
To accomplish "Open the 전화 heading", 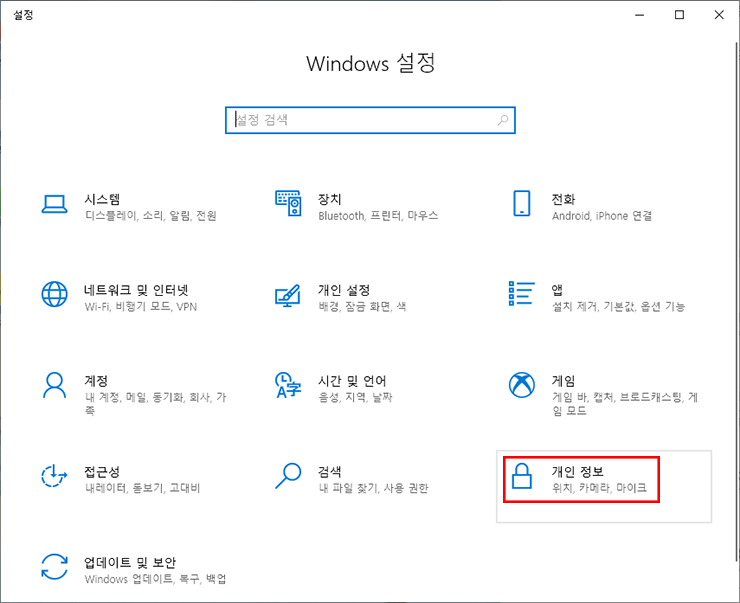I will 563,199.
